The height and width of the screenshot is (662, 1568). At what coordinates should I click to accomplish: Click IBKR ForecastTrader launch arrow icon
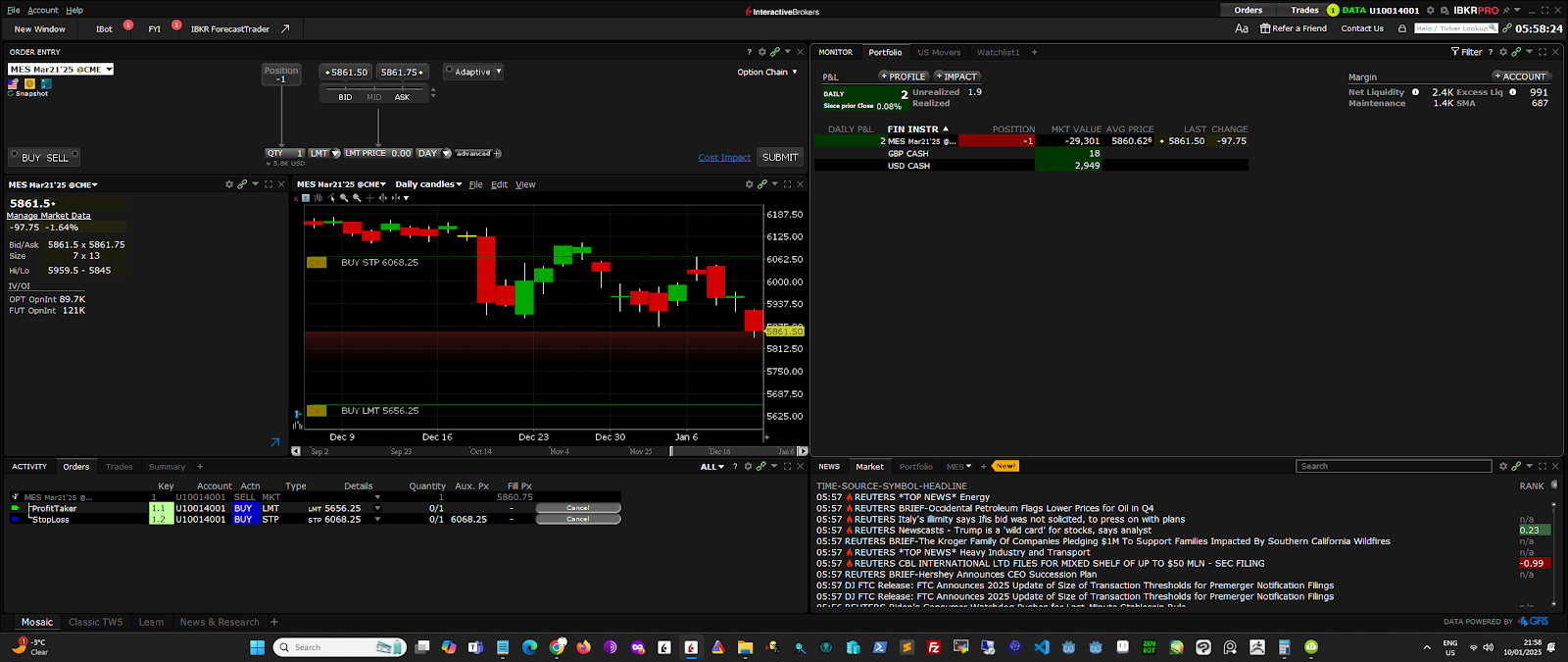(285, 29)
